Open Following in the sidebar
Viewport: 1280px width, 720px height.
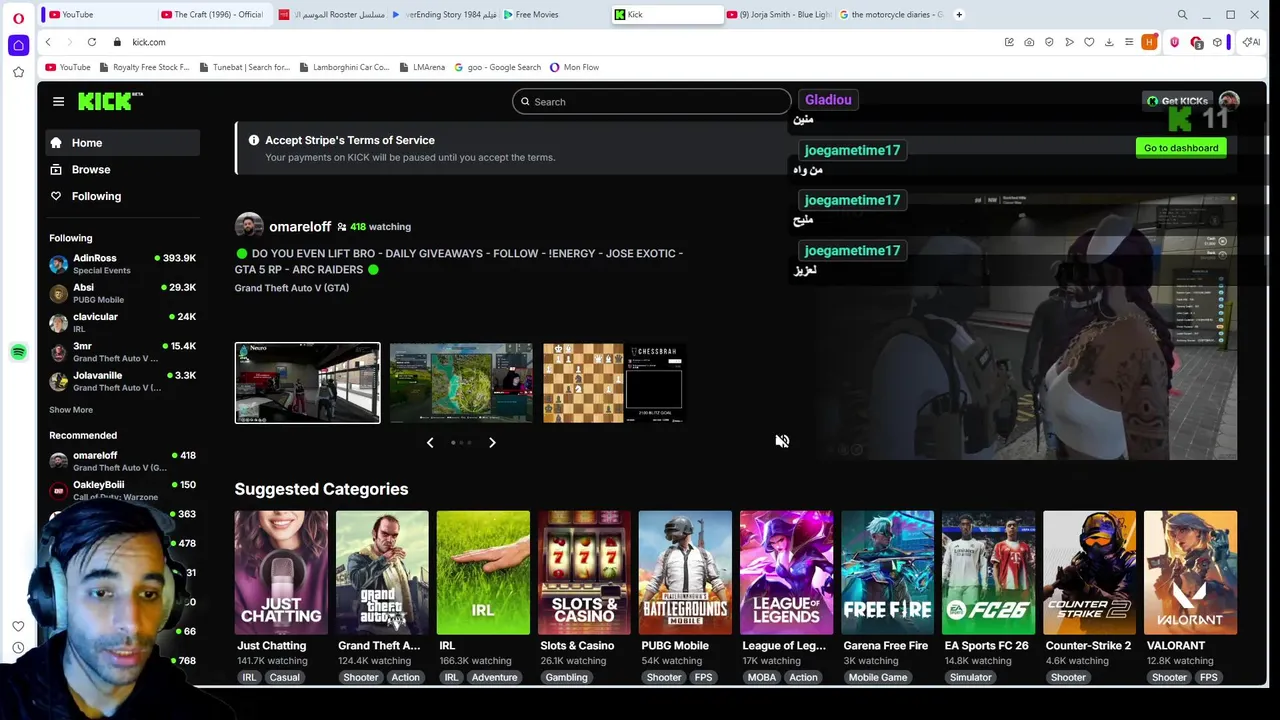pyautogui.click(x=122, y=196)
